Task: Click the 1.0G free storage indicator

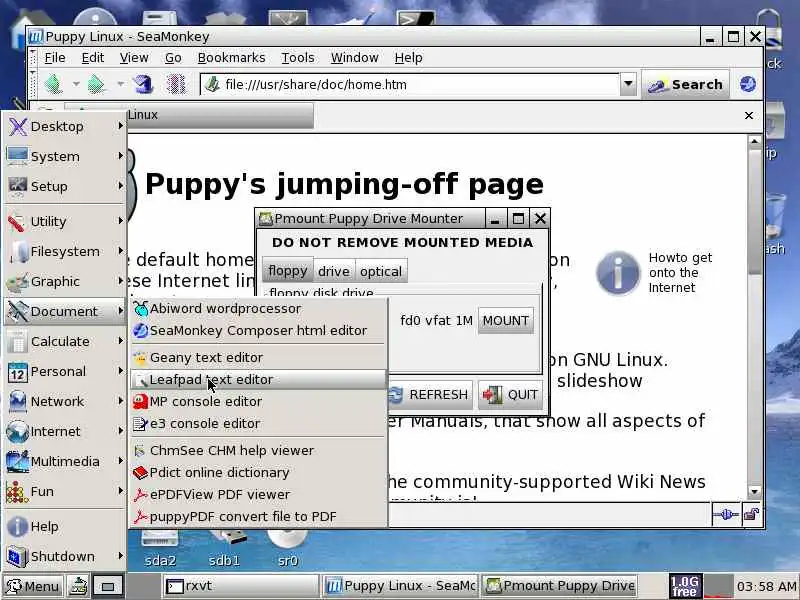Action: click(685, 586)
